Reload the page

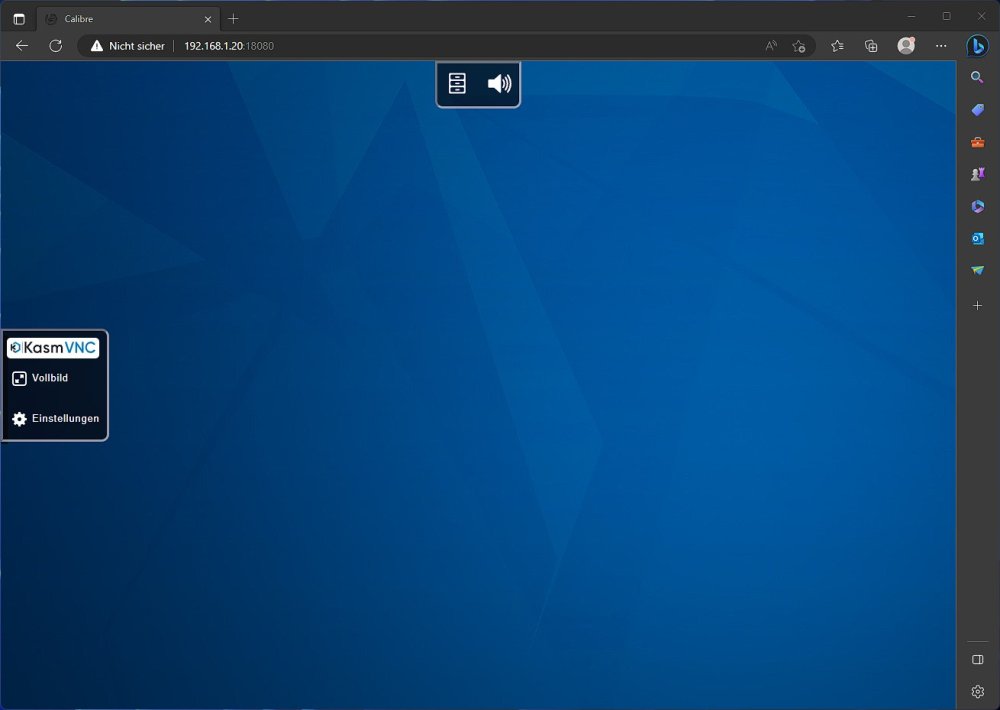(55, 46)
